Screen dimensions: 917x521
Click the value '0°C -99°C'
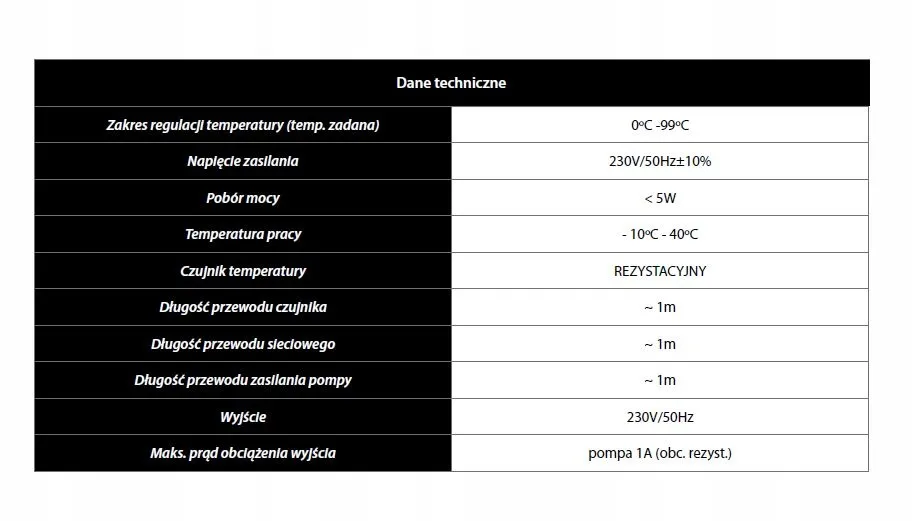click(660, 125)
